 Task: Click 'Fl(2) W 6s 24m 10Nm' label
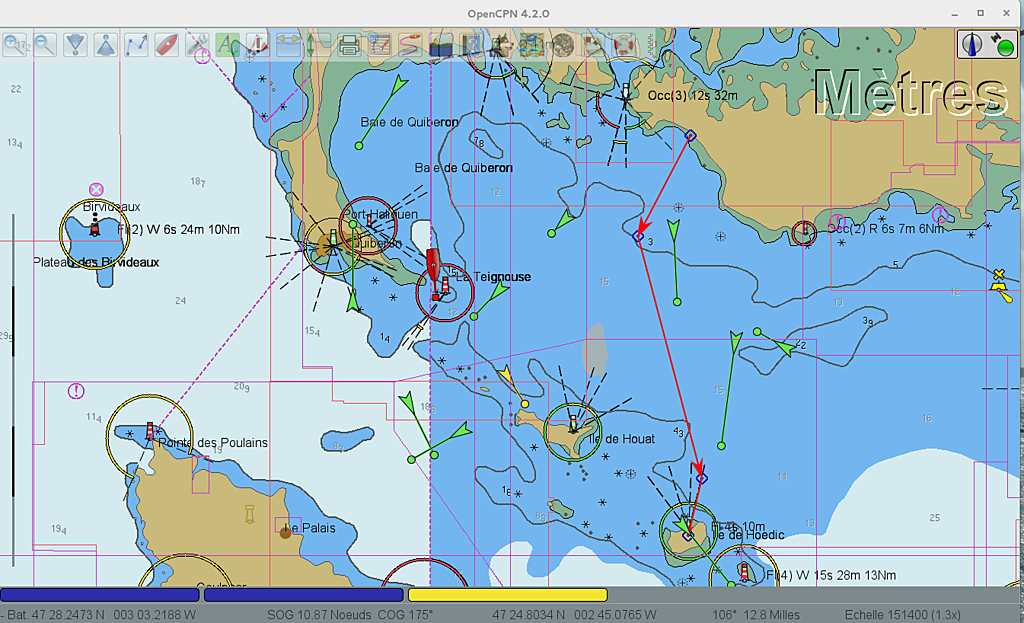[x=178, y=230]
